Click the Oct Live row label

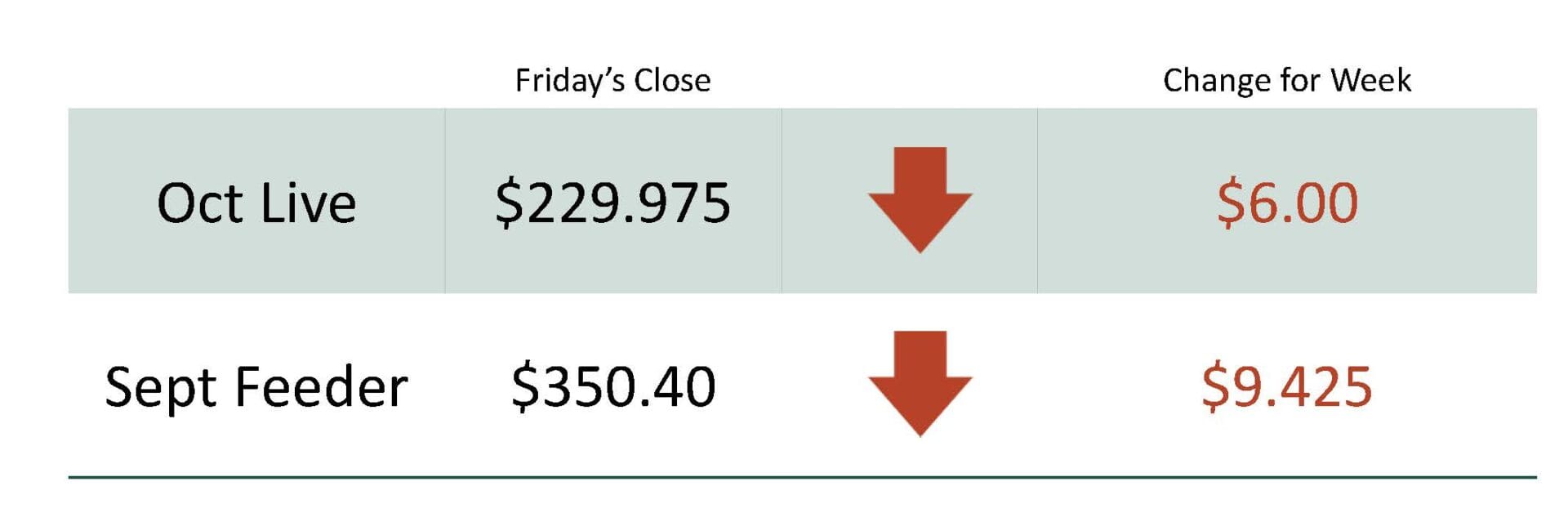click(256, 203)
